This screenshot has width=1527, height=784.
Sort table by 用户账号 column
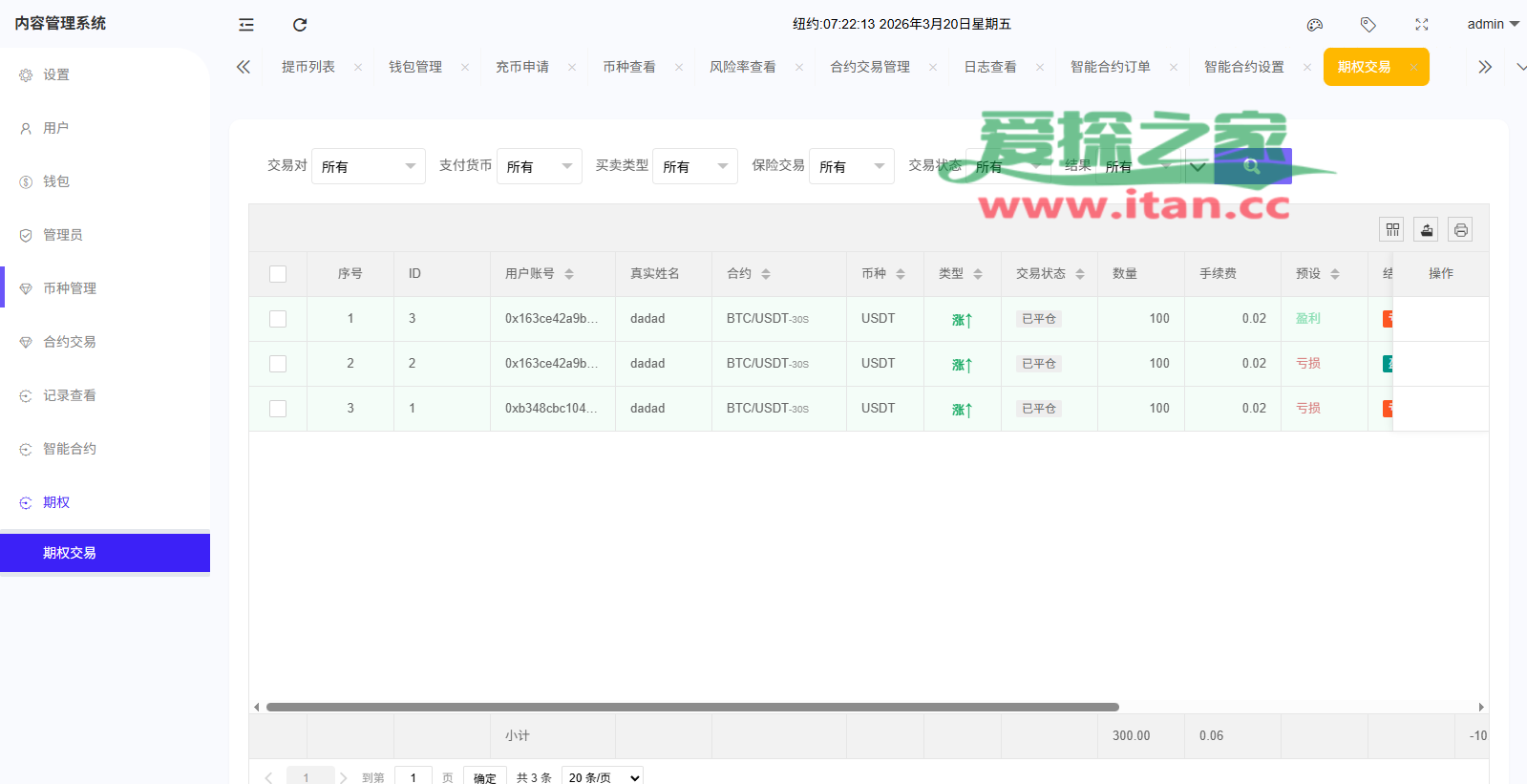pos(569,274)
